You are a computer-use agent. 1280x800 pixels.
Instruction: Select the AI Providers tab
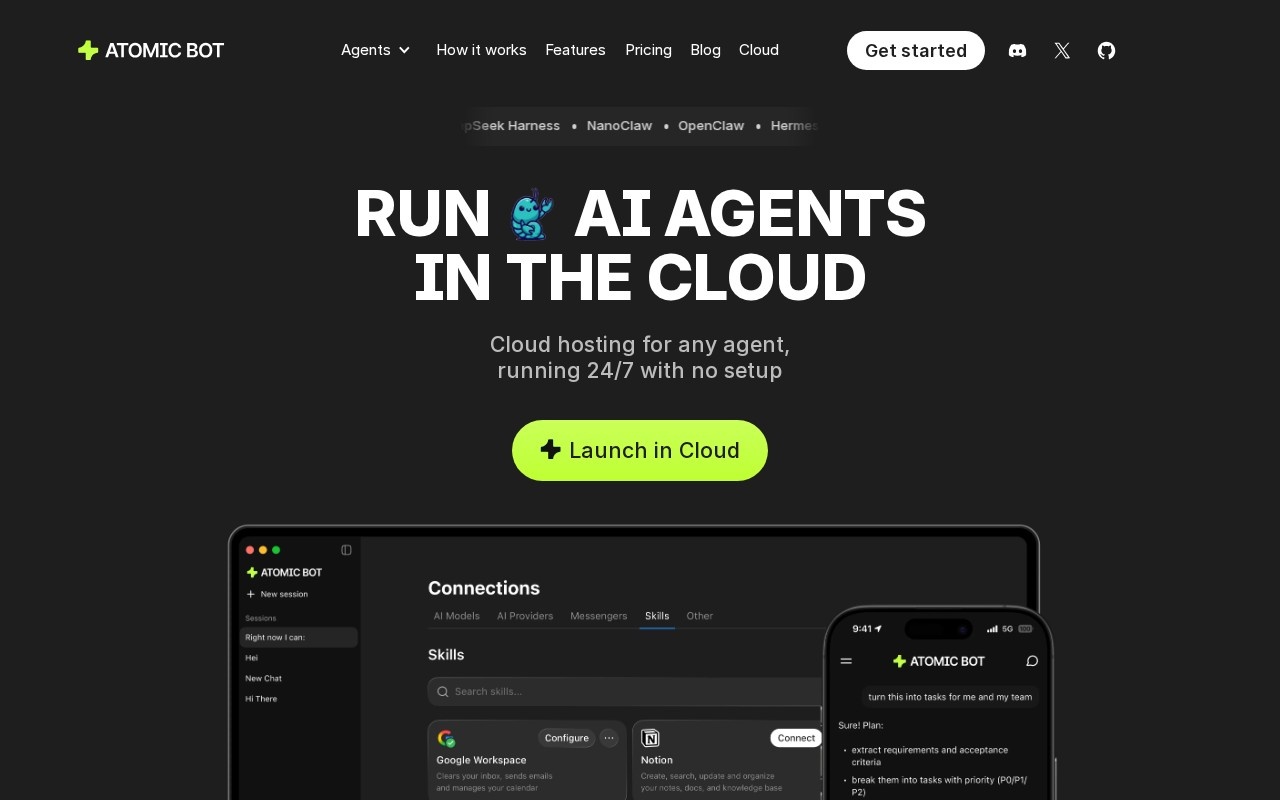pyautogui.click(x=525, y=616)
